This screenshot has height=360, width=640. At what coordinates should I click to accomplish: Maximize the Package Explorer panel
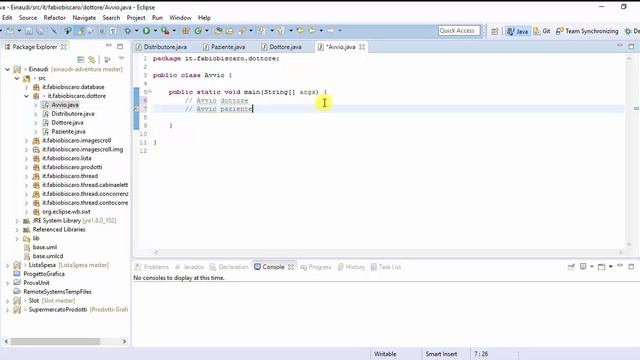tap(120, 47)
